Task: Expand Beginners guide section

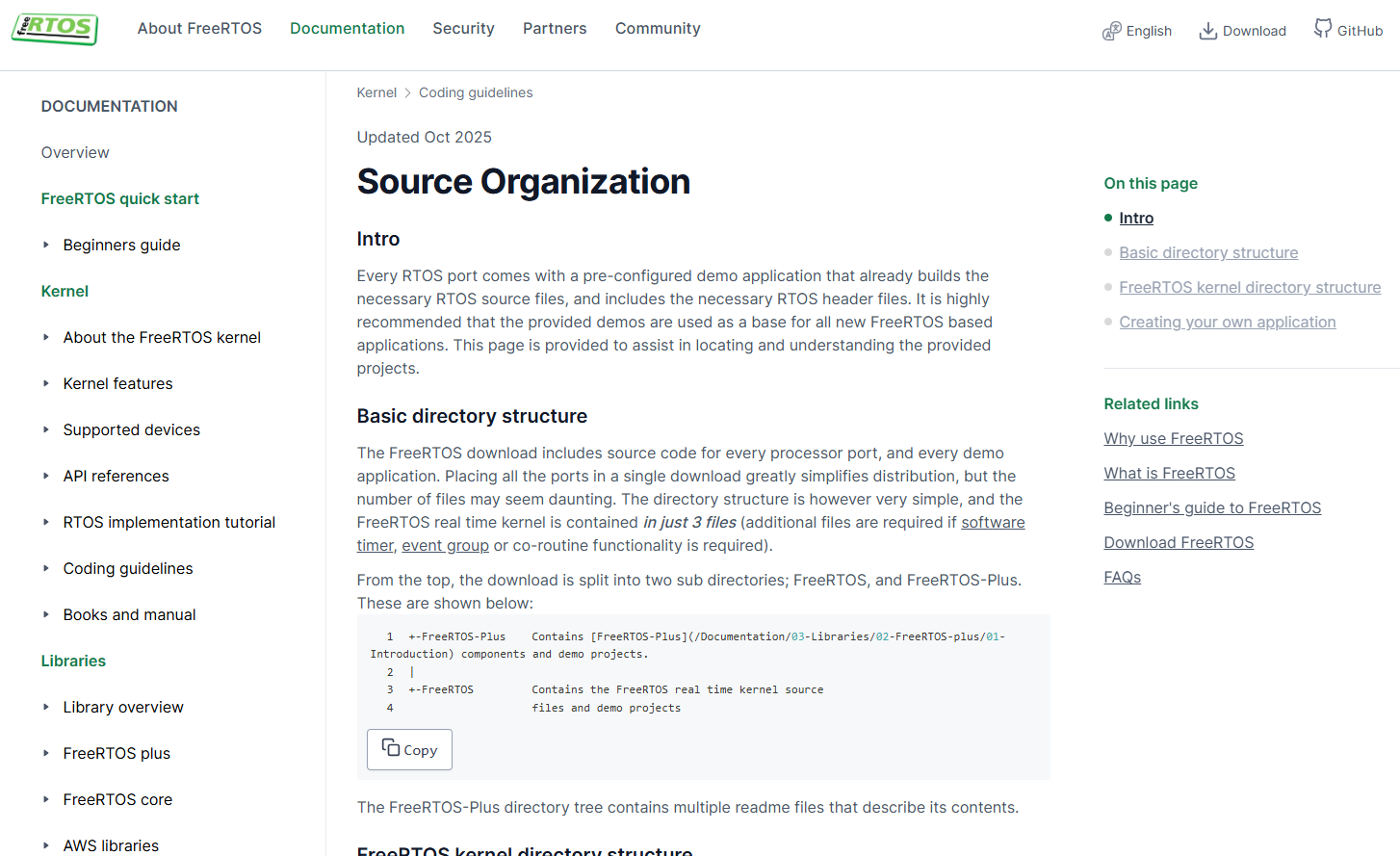Action: 45,245
